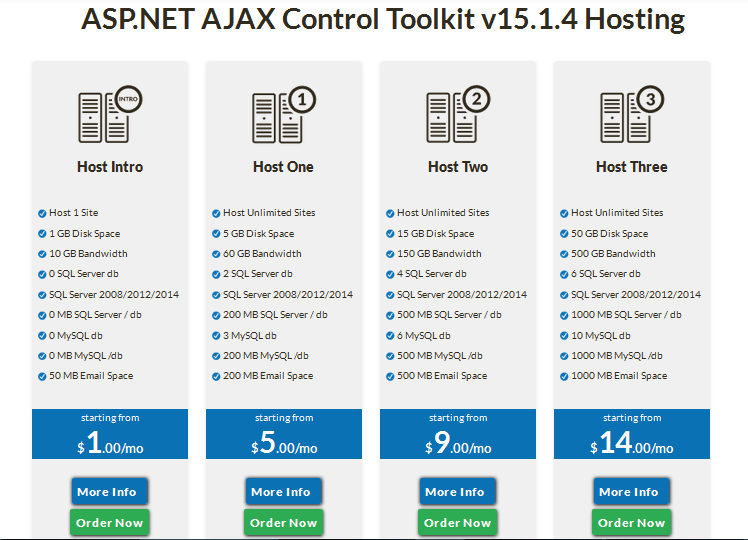Click the Host Three server icon
748x540 pixels.
[632, 114]
